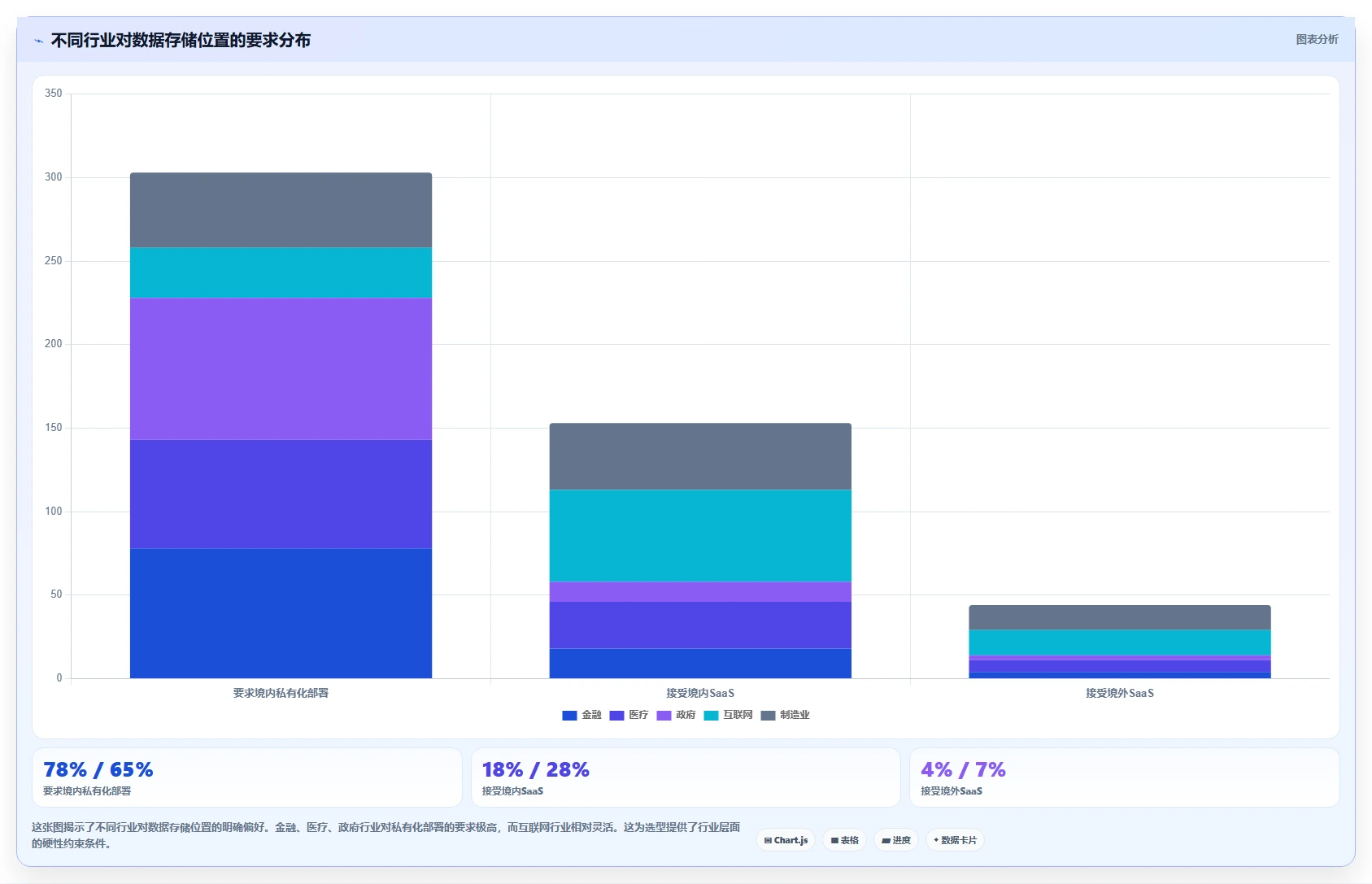Click the card caption 接受境外SaaS under 4% / 7%
This screenshot has height=884, width=1372.
tap(952, 791)
